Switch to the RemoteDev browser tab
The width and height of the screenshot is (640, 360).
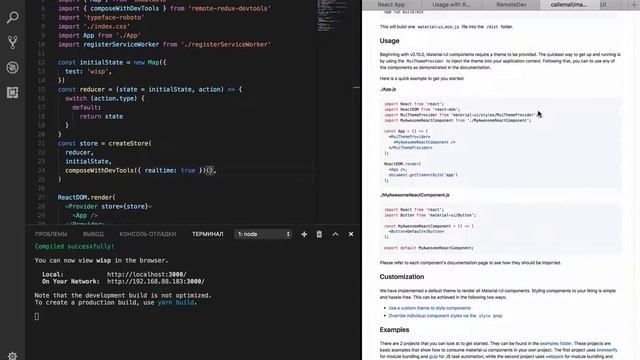(x=511, y=4)
